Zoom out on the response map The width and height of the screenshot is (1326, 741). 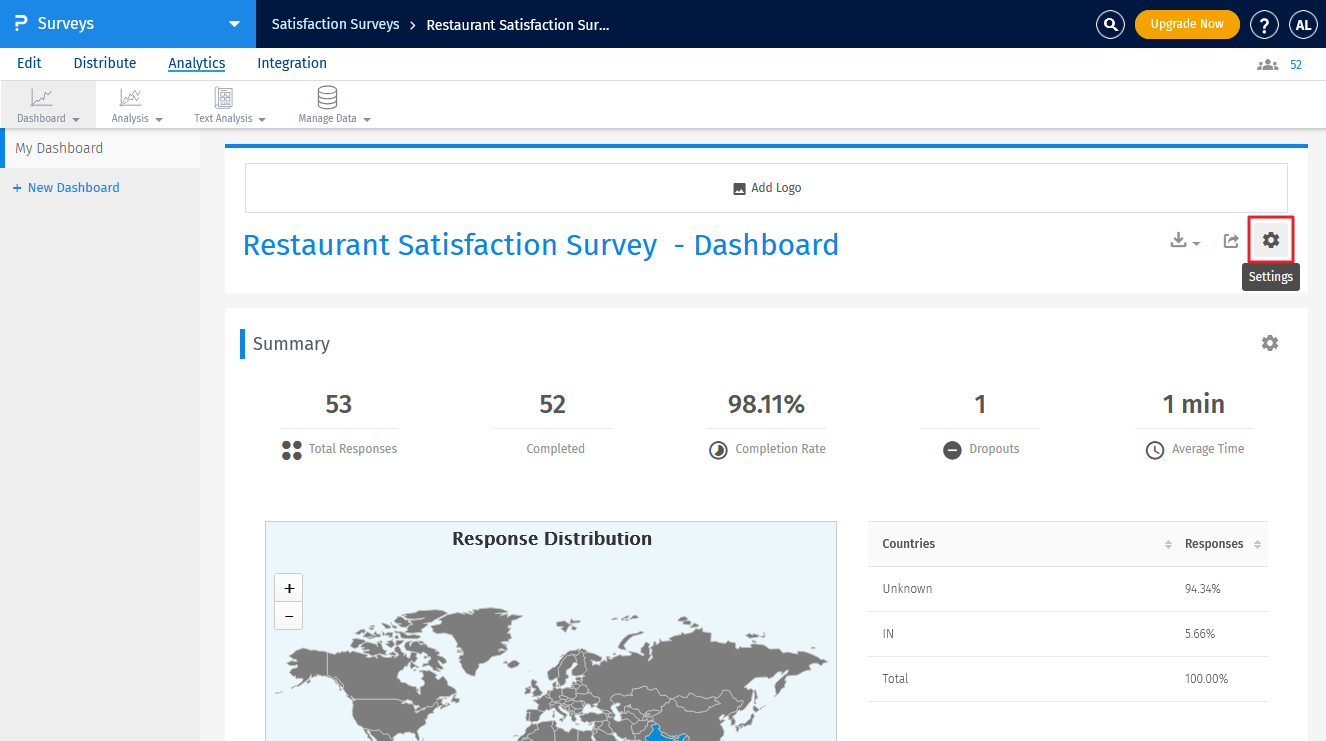pos(288,616)
